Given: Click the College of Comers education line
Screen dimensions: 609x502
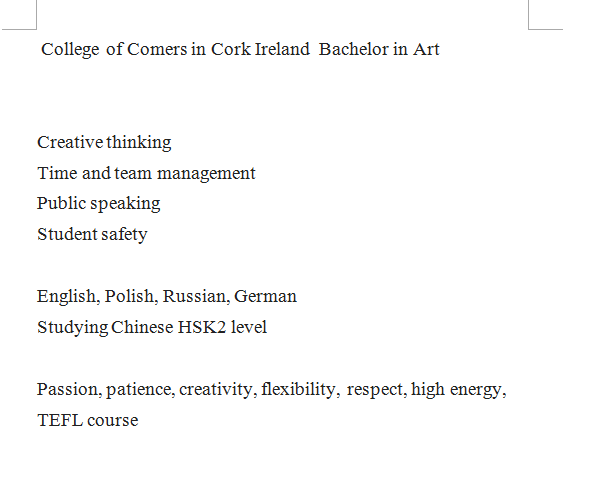Looking at the screenshot, I should (x=240, y=50).
